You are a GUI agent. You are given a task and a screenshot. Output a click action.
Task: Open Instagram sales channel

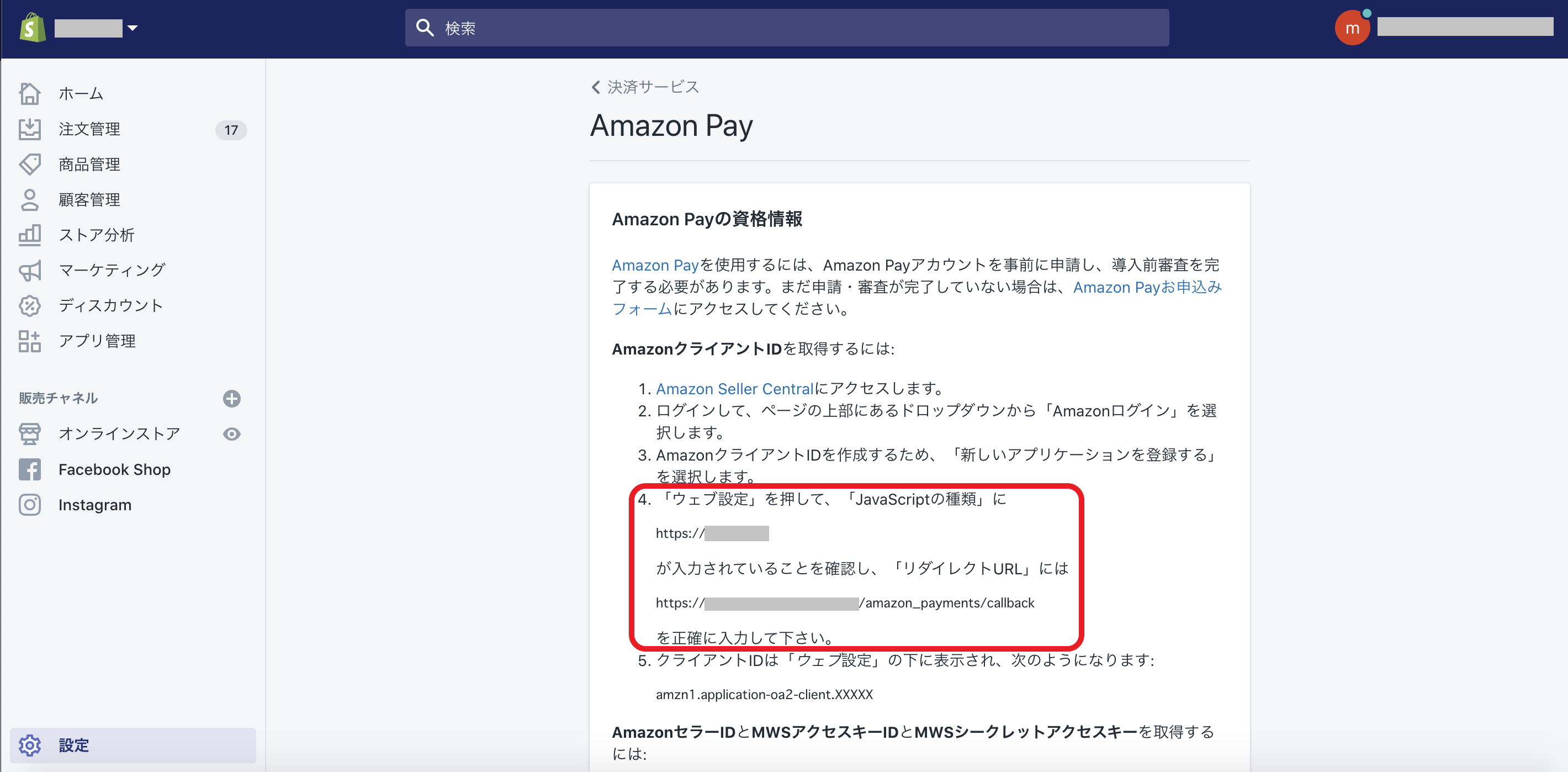tap(95, 505)
